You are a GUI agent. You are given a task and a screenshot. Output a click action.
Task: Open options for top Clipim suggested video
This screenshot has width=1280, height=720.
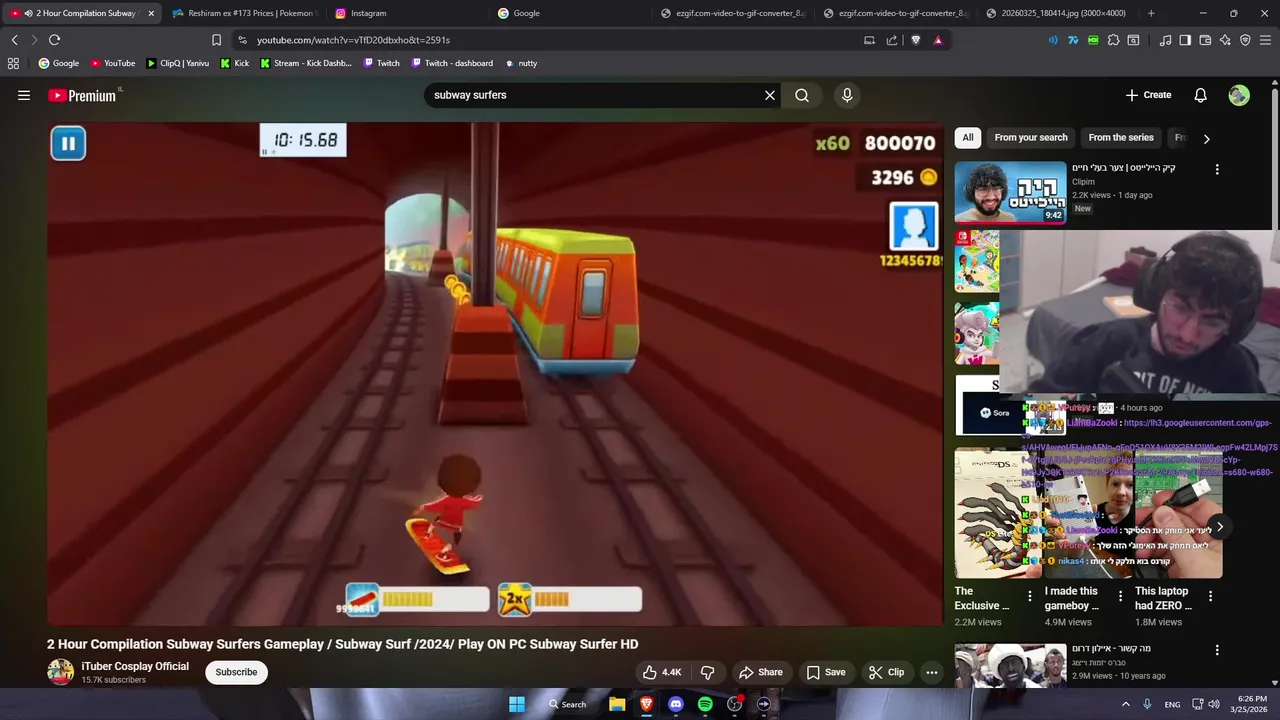(1217, 169)
